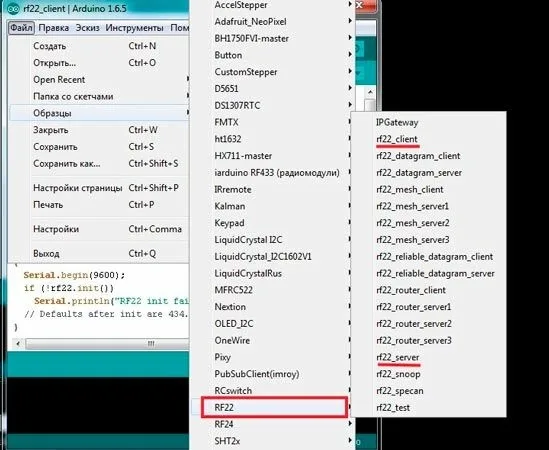Open rf22_reliable_datagram_client example
This screenshot has width=549, height=450.
[429, 257]
